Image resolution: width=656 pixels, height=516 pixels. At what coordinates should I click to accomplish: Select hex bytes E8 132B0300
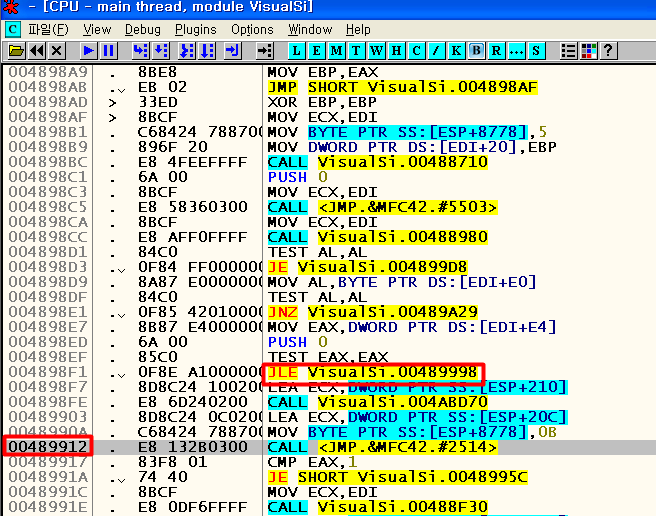(x=192, y=447)
